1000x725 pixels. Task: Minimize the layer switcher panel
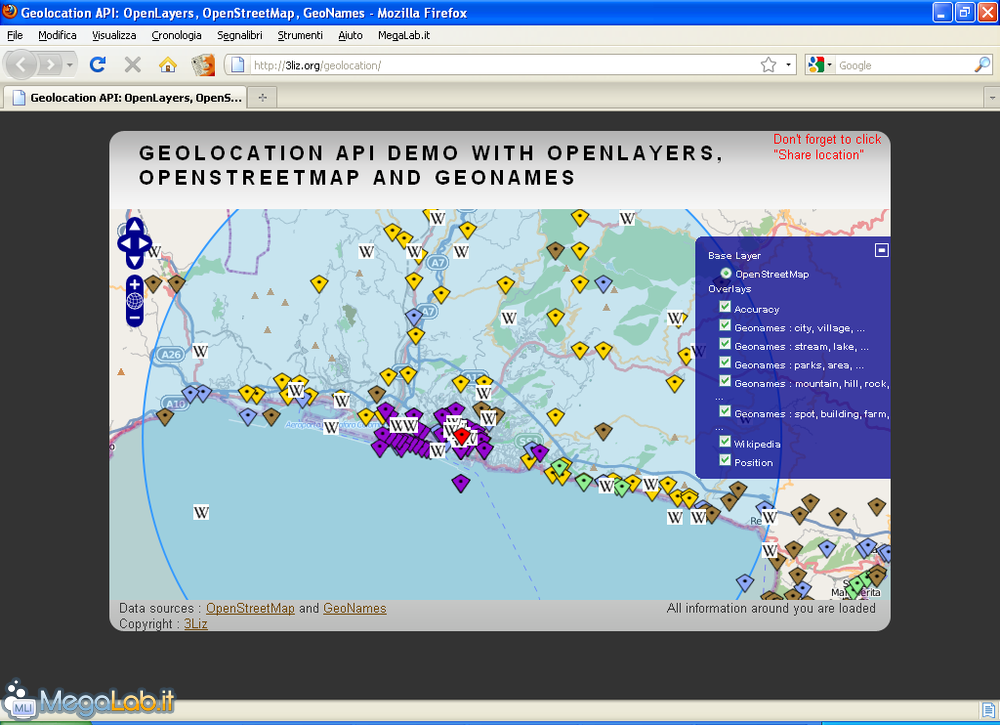coord(881,250)
